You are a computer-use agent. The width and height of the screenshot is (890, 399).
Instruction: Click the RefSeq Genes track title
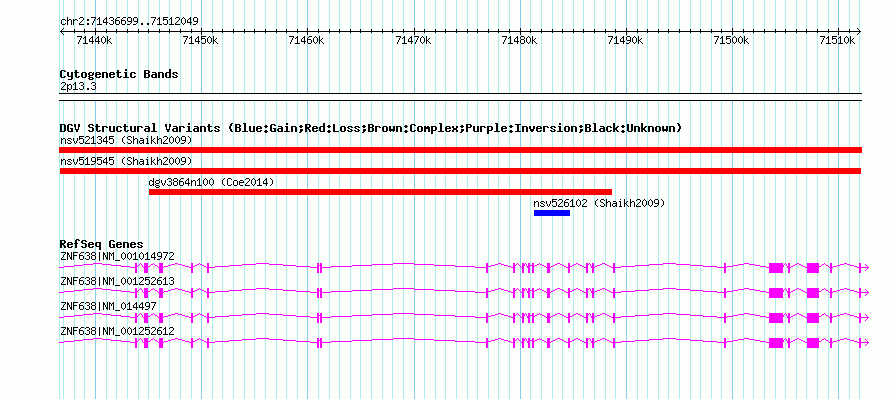(102, 245)
